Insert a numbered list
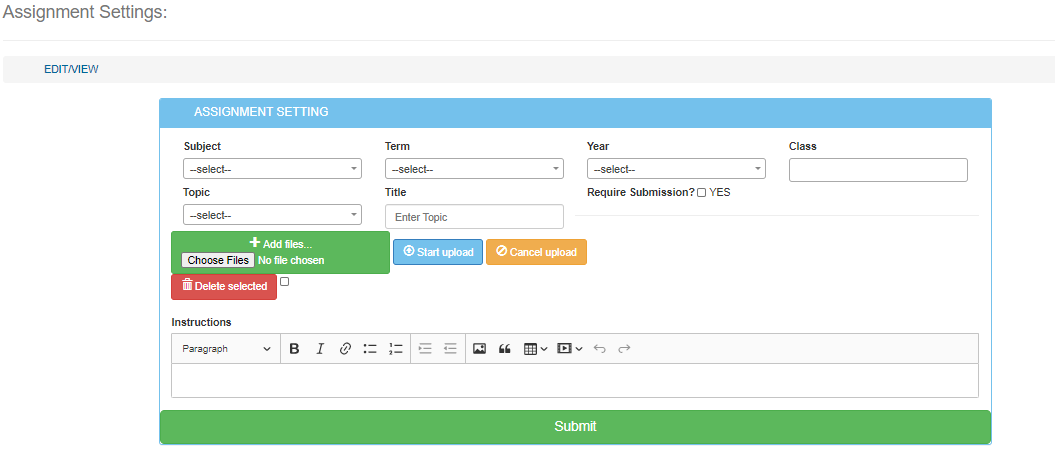The height and width of the screenshot is (457, 1055). point(396,349)
